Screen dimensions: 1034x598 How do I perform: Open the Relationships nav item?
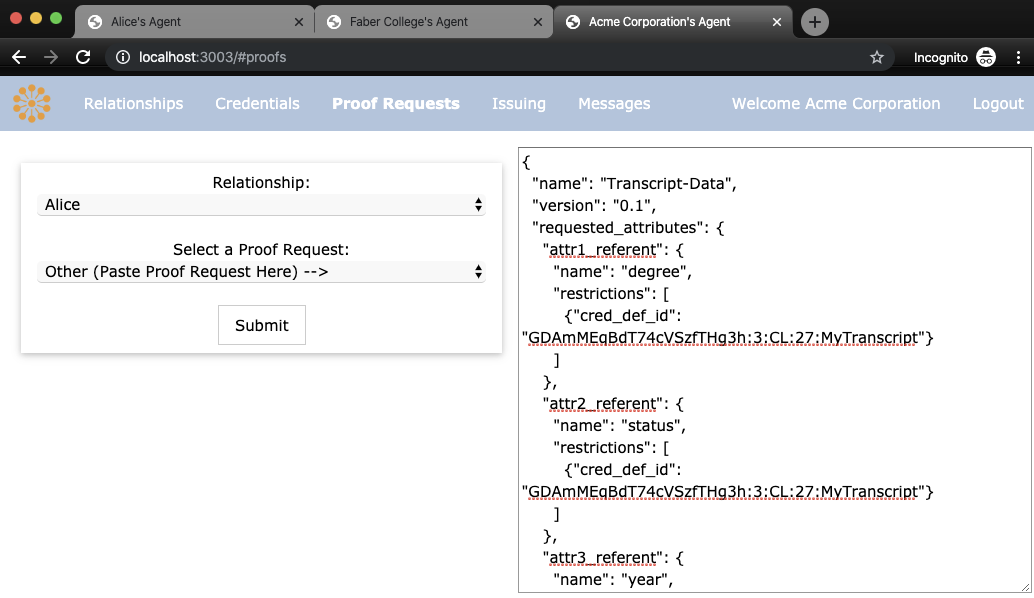coord(133,104)
